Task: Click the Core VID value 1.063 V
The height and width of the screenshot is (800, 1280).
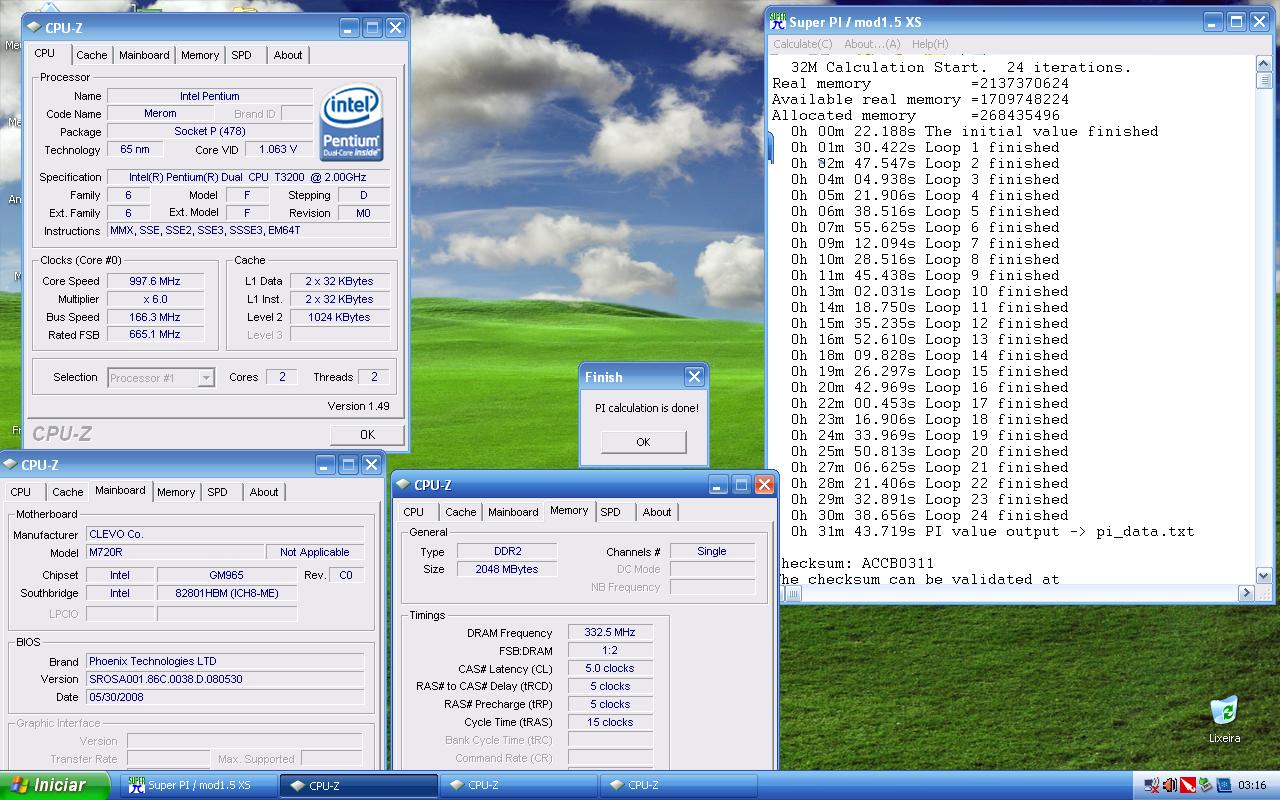Action: click(277, 150)
